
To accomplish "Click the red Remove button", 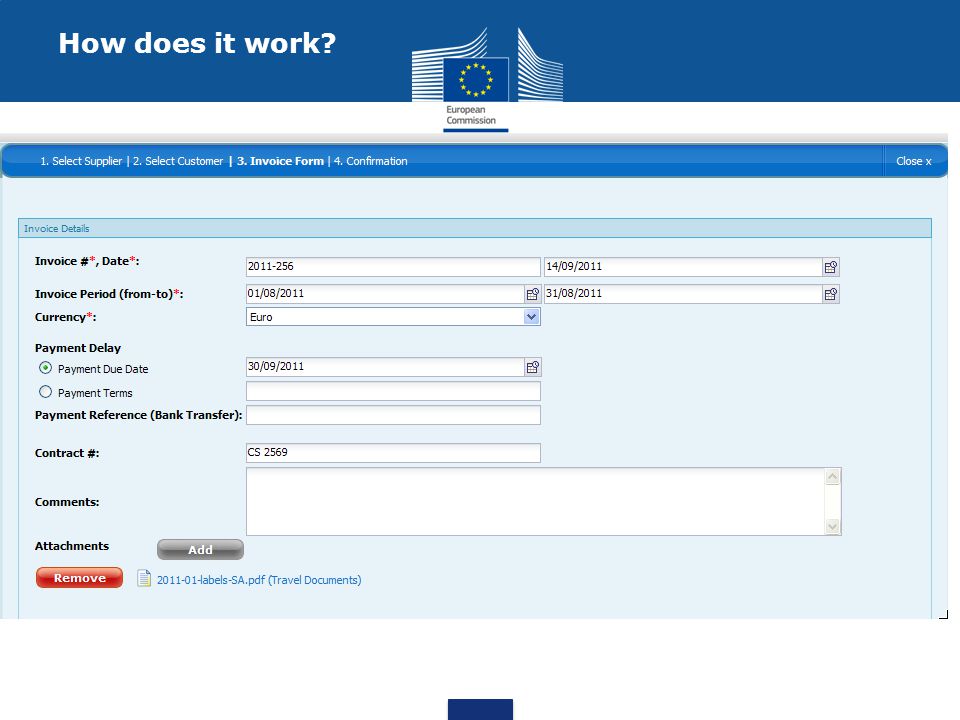I will (80, 578).
